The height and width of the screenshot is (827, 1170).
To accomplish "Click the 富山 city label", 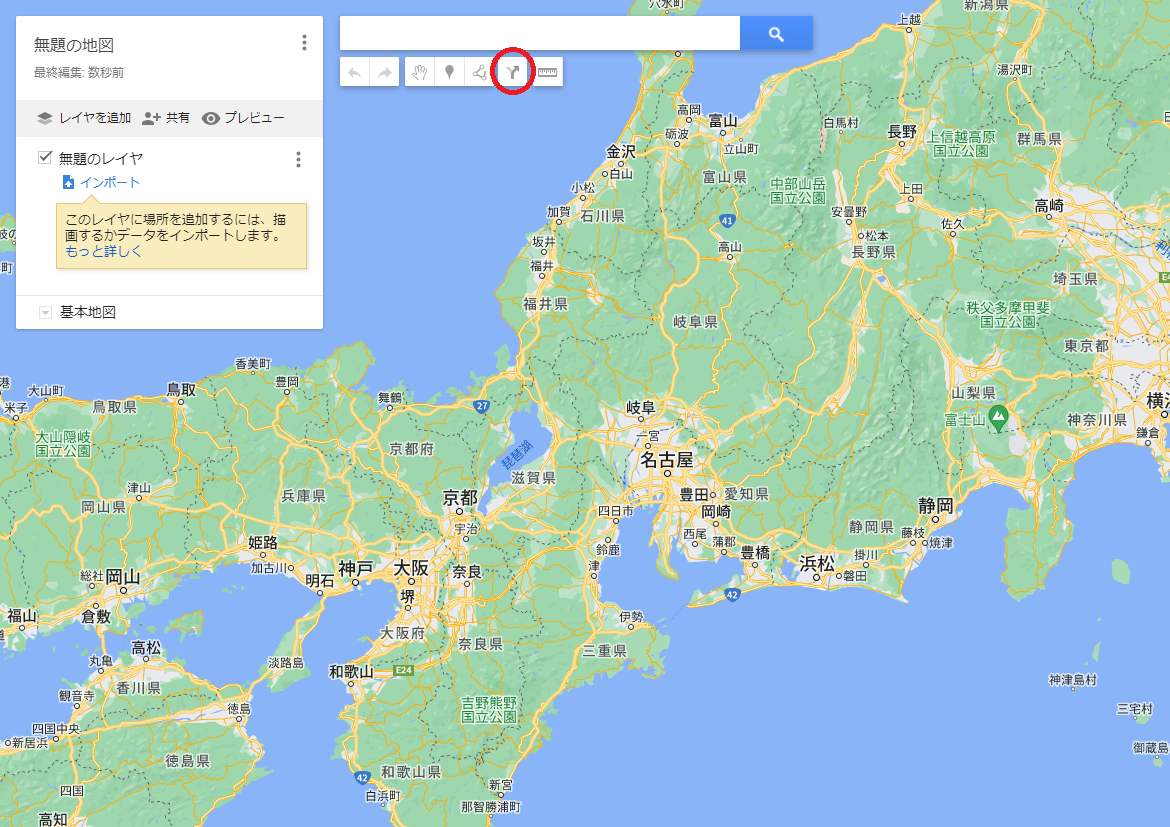I will tap(723, 121).
